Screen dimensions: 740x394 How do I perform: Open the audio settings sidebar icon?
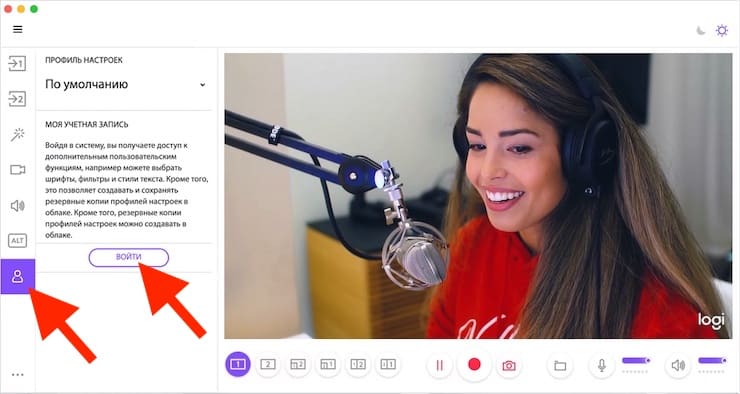coord(17,206)
